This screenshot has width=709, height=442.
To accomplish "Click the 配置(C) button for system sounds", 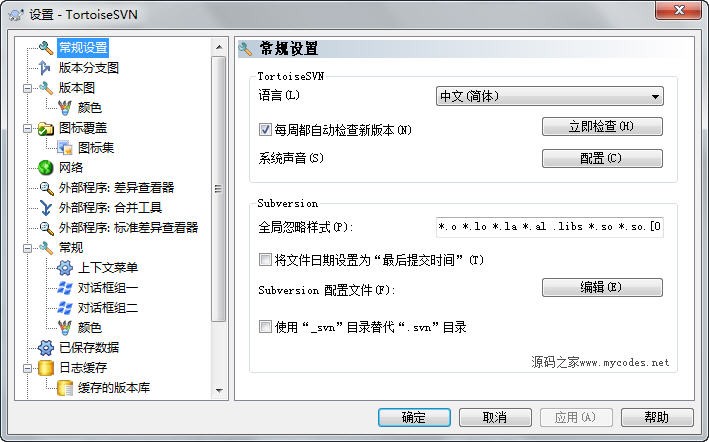I will point(602,158).
